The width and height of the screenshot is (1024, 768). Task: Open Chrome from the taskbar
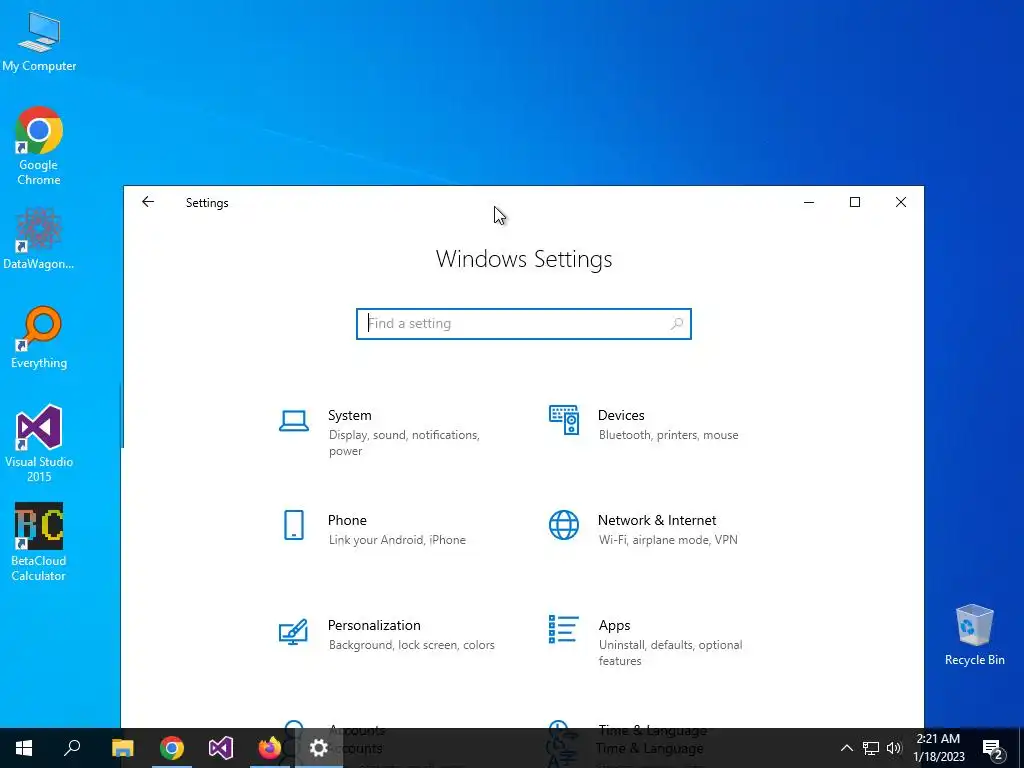(x=172, y=748)
